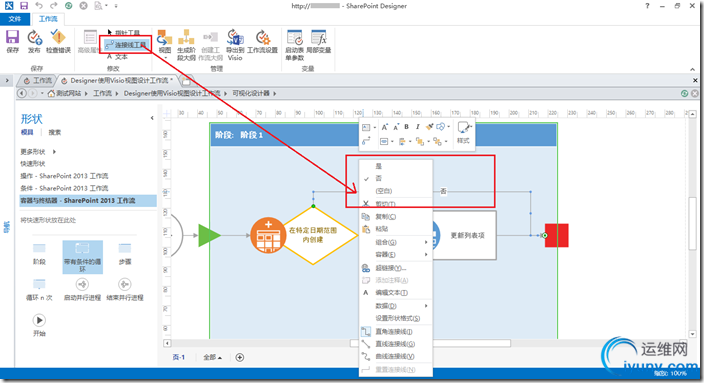
Task: Click the red stop terminator shape
Action: [x=556, y=235]
